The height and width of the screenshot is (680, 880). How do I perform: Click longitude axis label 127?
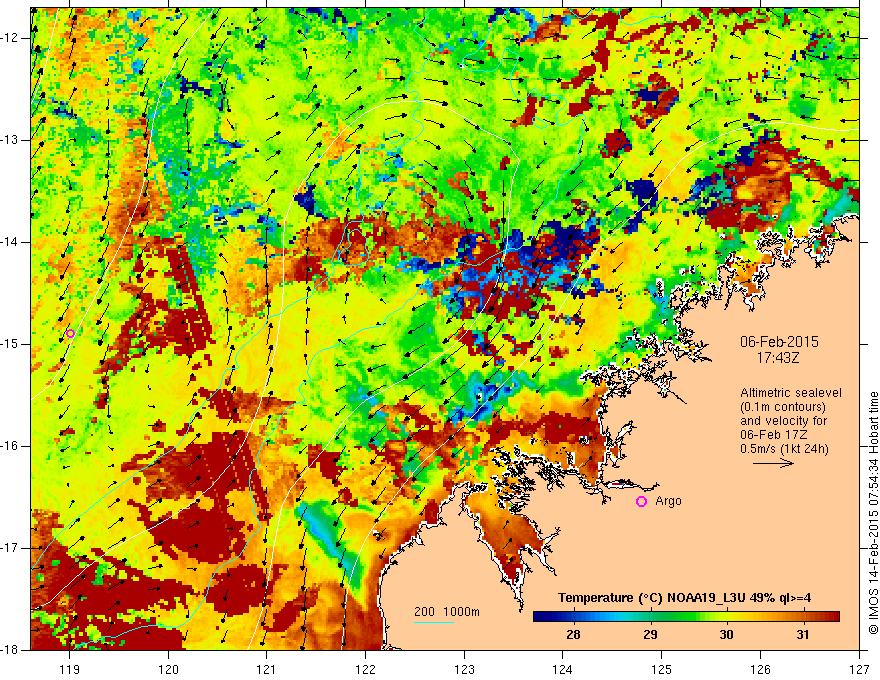point(859,669)
